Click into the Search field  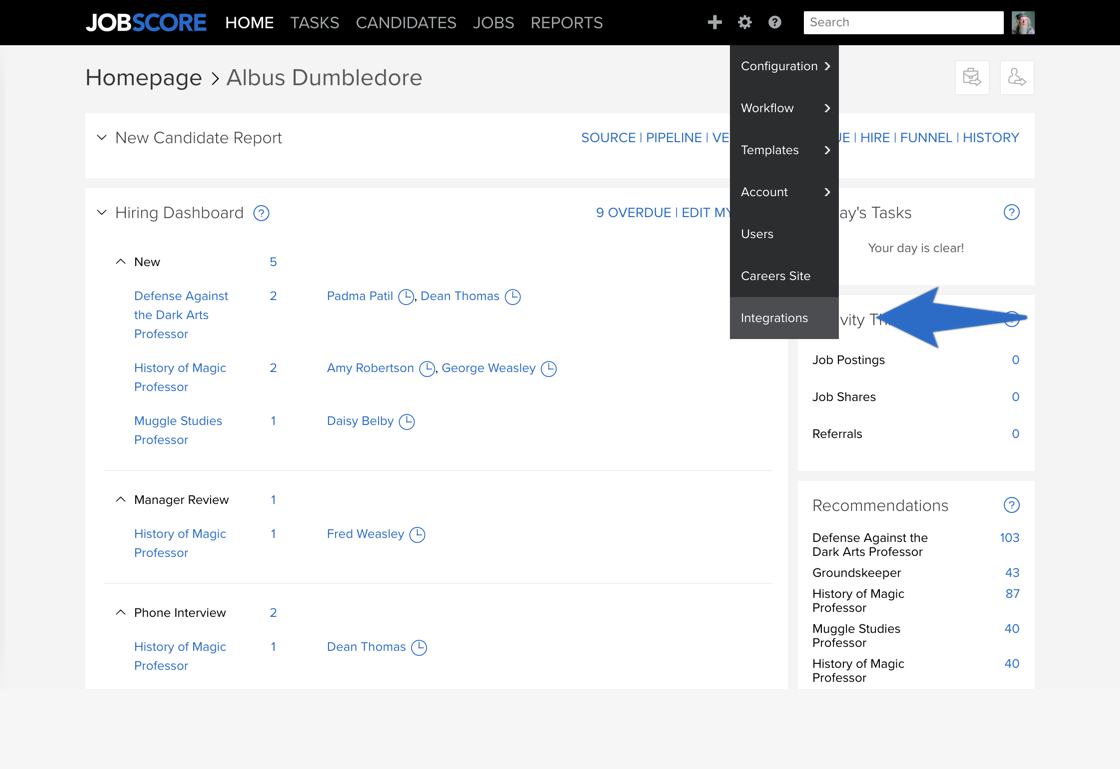[904, 23]
